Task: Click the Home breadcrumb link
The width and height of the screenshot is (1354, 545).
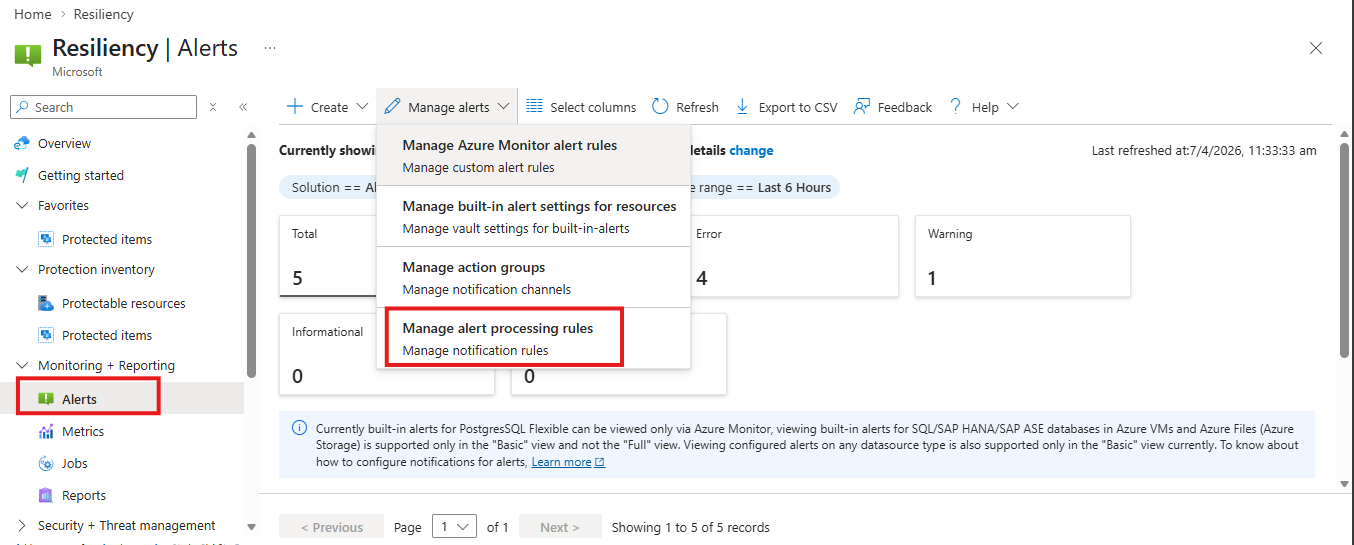Action: point(33,14)
